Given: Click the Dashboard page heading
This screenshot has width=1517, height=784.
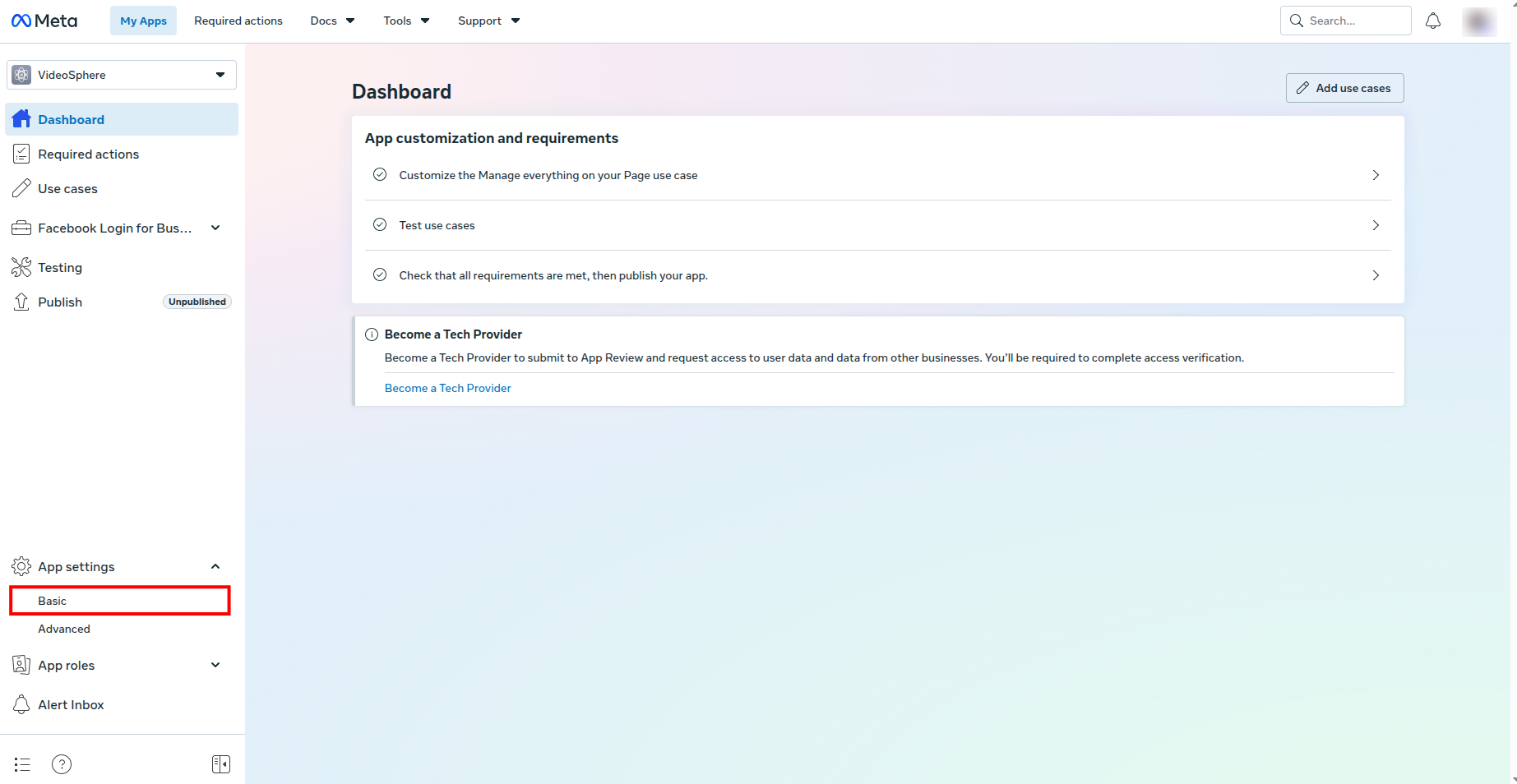Looking at the screenshot, I should (401, 91).
